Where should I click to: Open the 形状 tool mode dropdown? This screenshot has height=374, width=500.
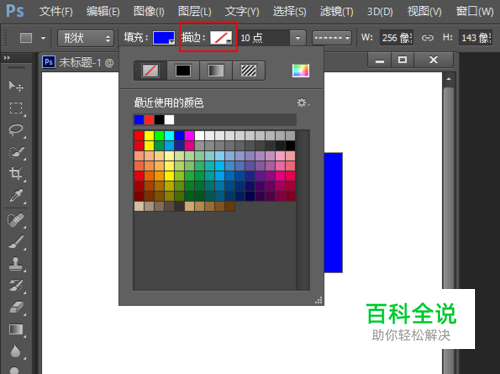click(x=86, y=38)
